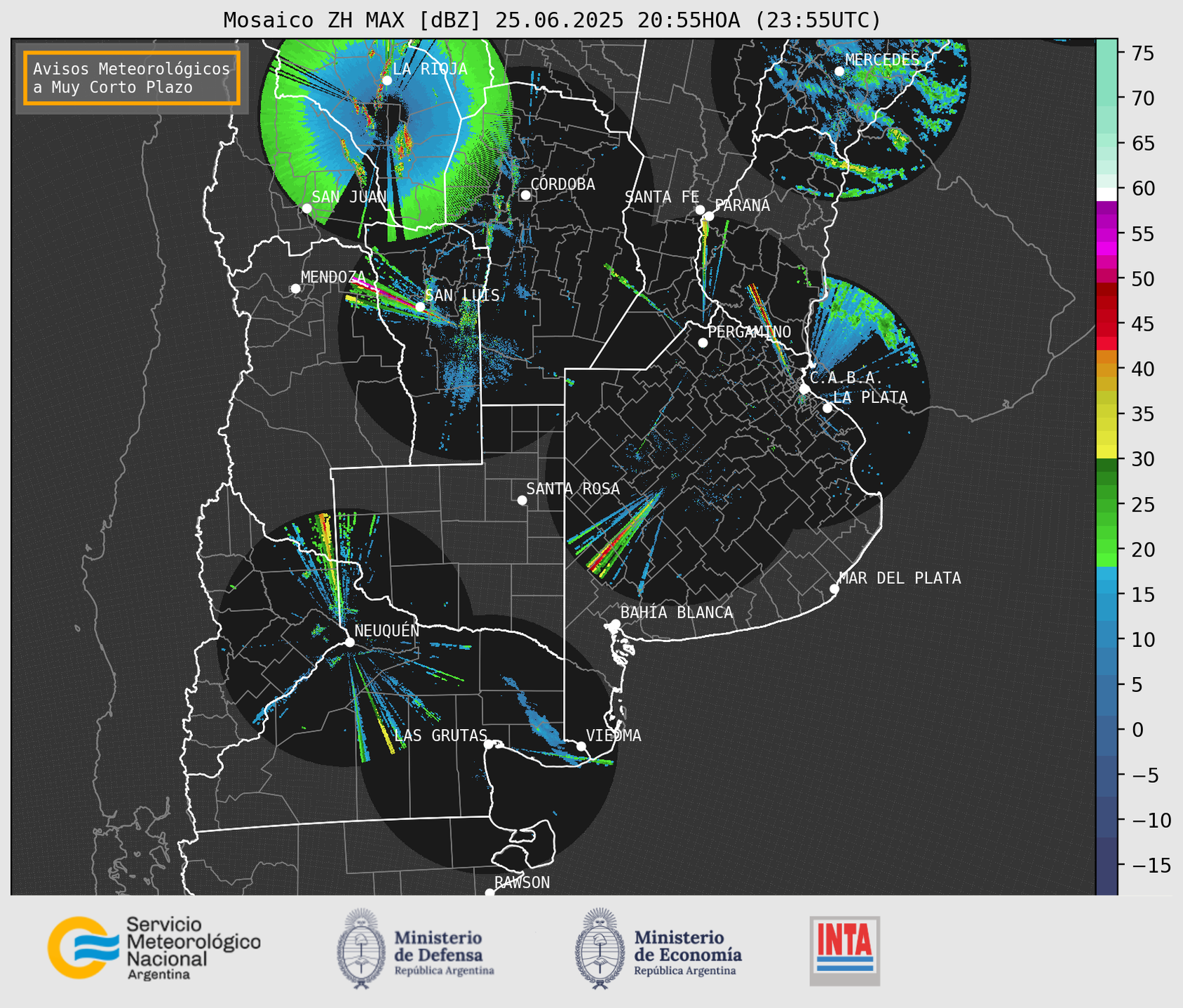The height and width of the screenshot is (1008, 1183).
Task: Select the Mar del Plata marker
Action: pyautogui.click(x=834, y=589)
